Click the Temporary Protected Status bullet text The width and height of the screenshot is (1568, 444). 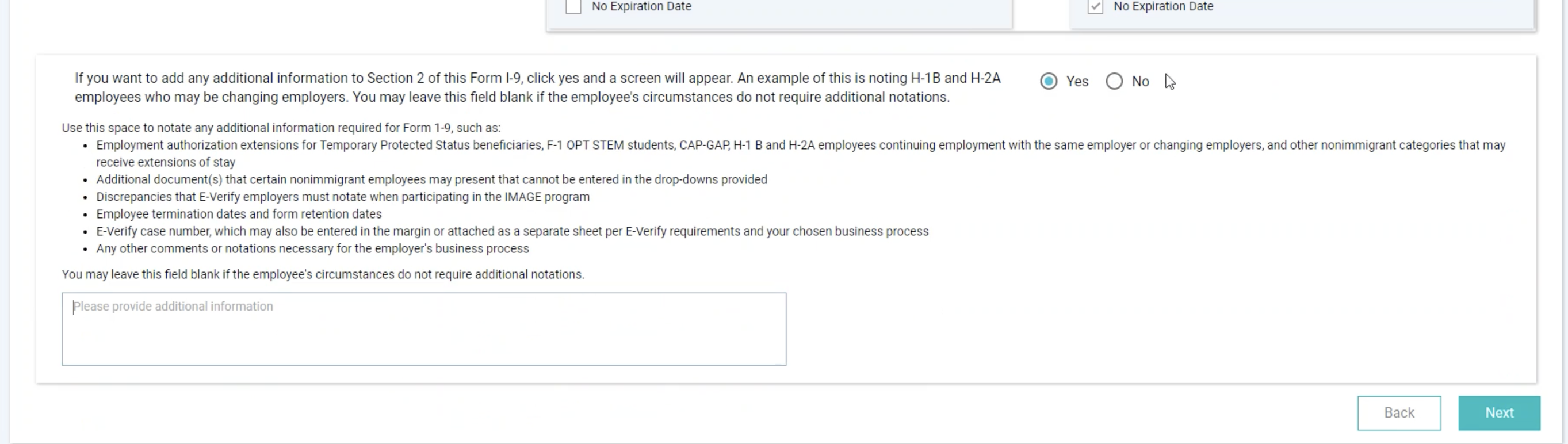point(800,146)
